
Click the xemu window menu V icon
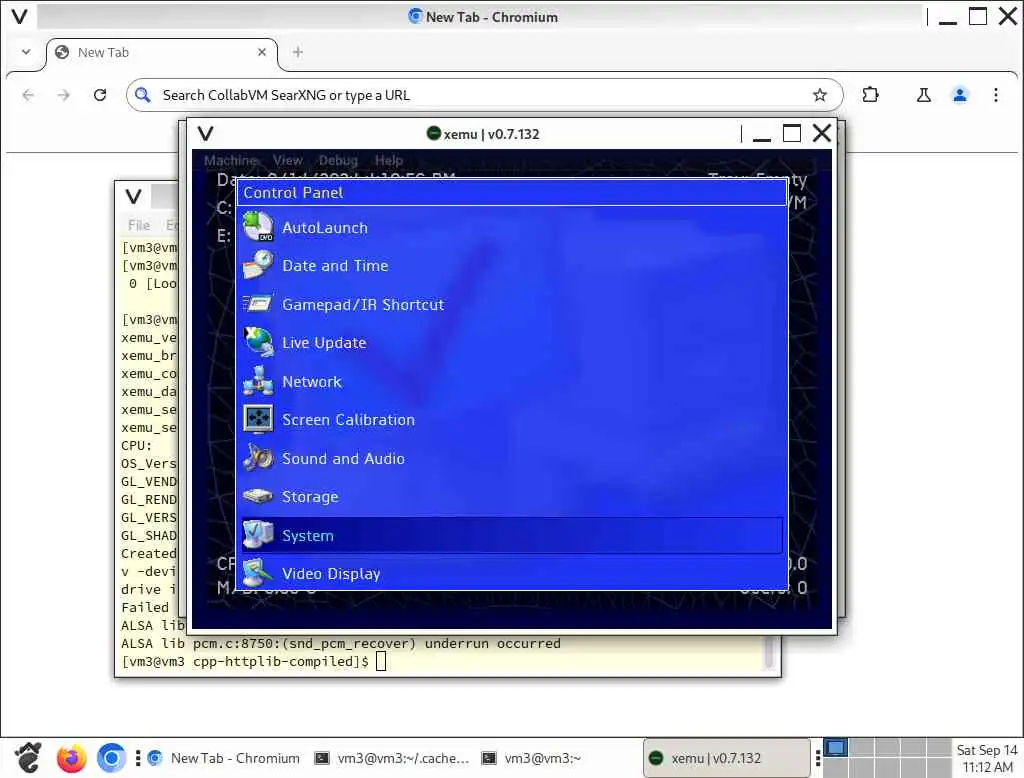point(206,134)
